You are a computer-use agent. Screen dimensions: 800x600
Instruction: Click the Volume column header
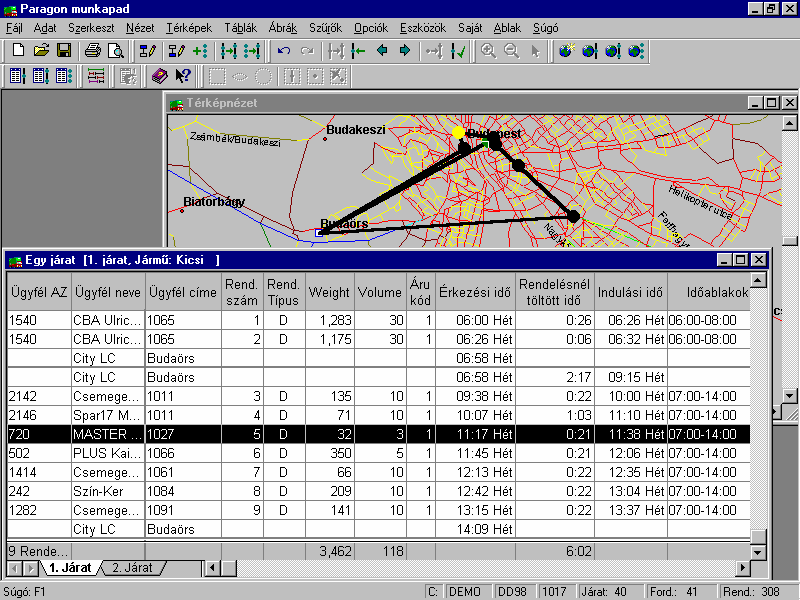(x=380, y=292)
